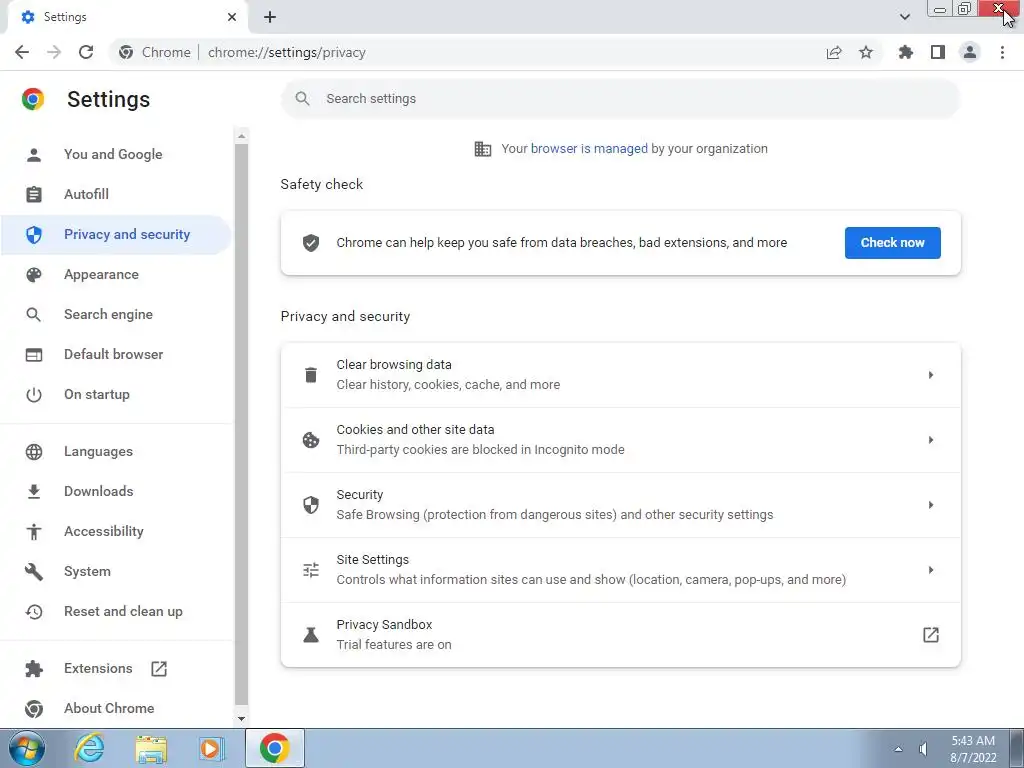Open the Extensions puzzle icon in toolbar
The width and height of the screenshot is (1024, 768).
[x=906, y=52]
